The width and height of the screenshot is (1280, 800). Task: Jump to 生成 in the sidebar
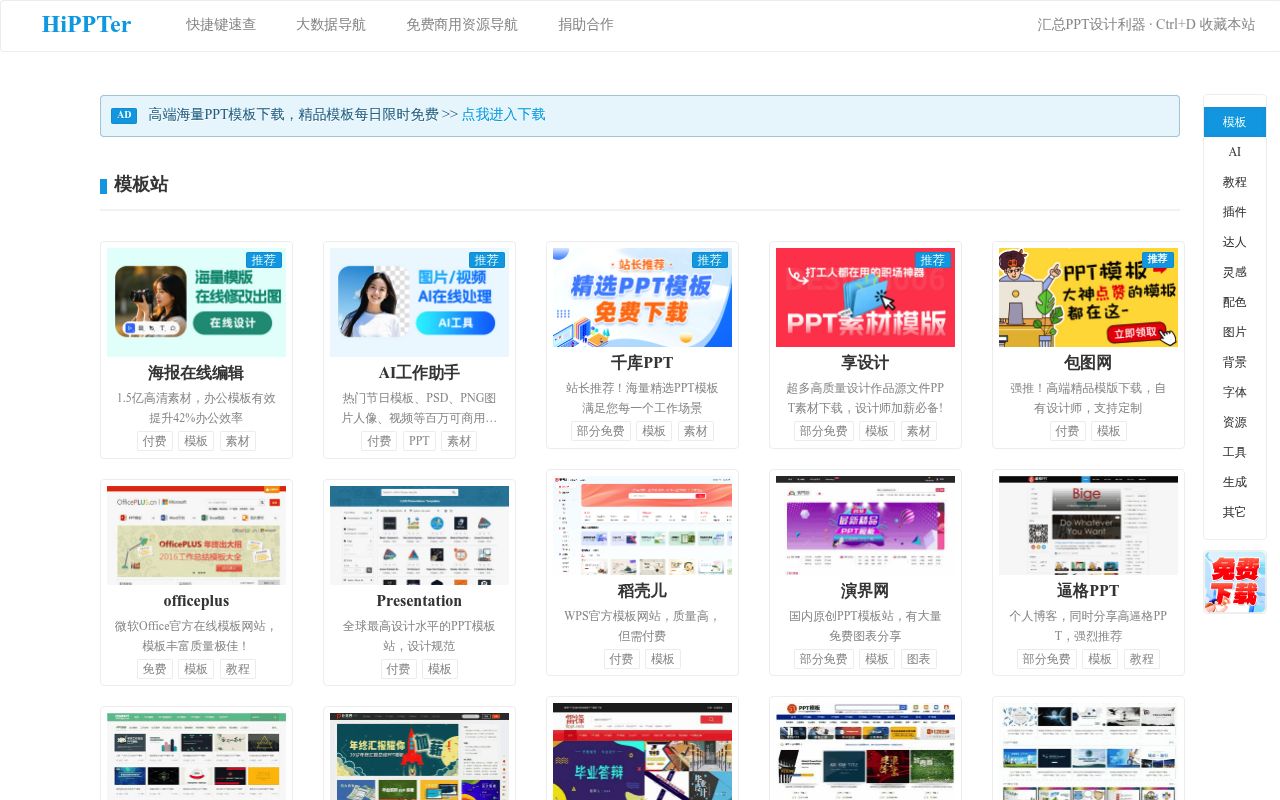pos(1235,482)
